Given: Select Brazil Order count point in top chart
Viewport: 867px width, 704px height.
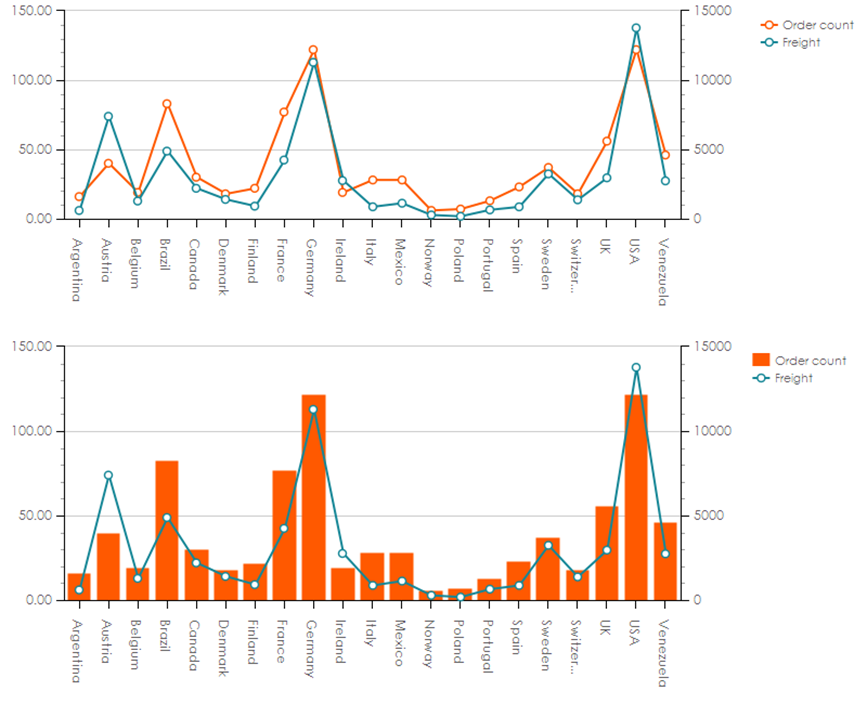Looking at the screenshot, I should (167, 104).
